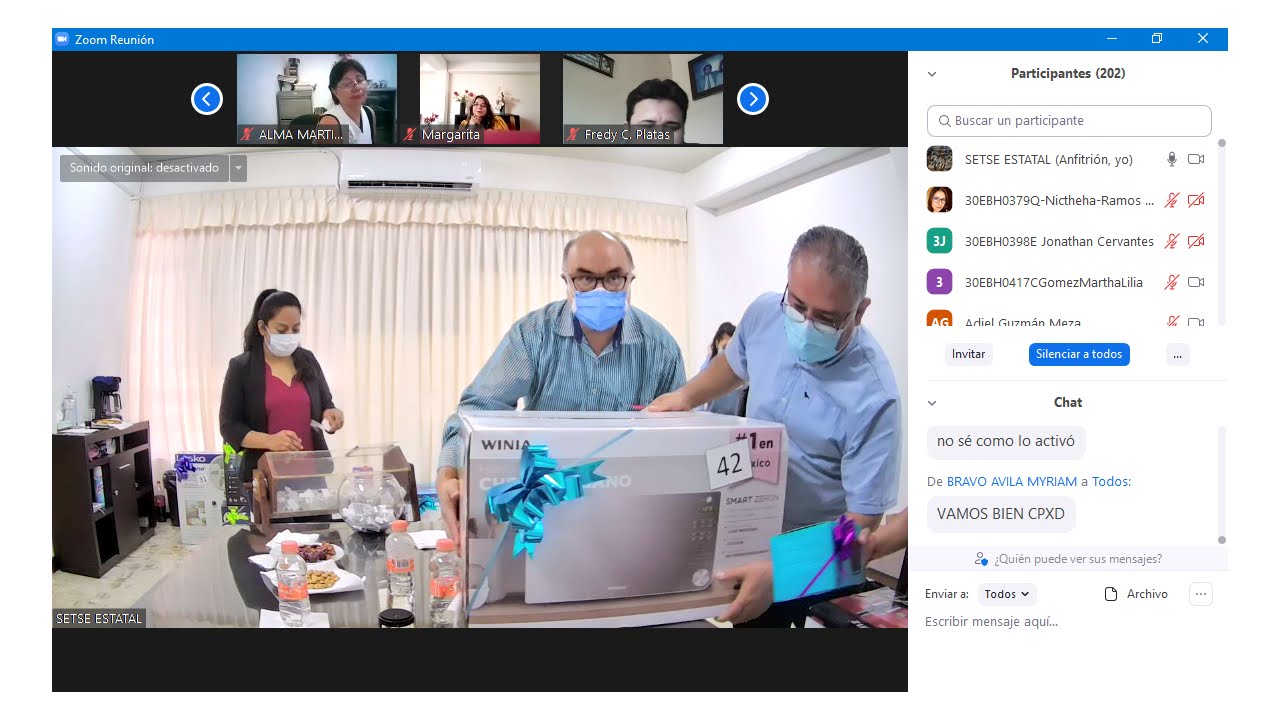Click Silenciar a todos button

[1079, 354]
